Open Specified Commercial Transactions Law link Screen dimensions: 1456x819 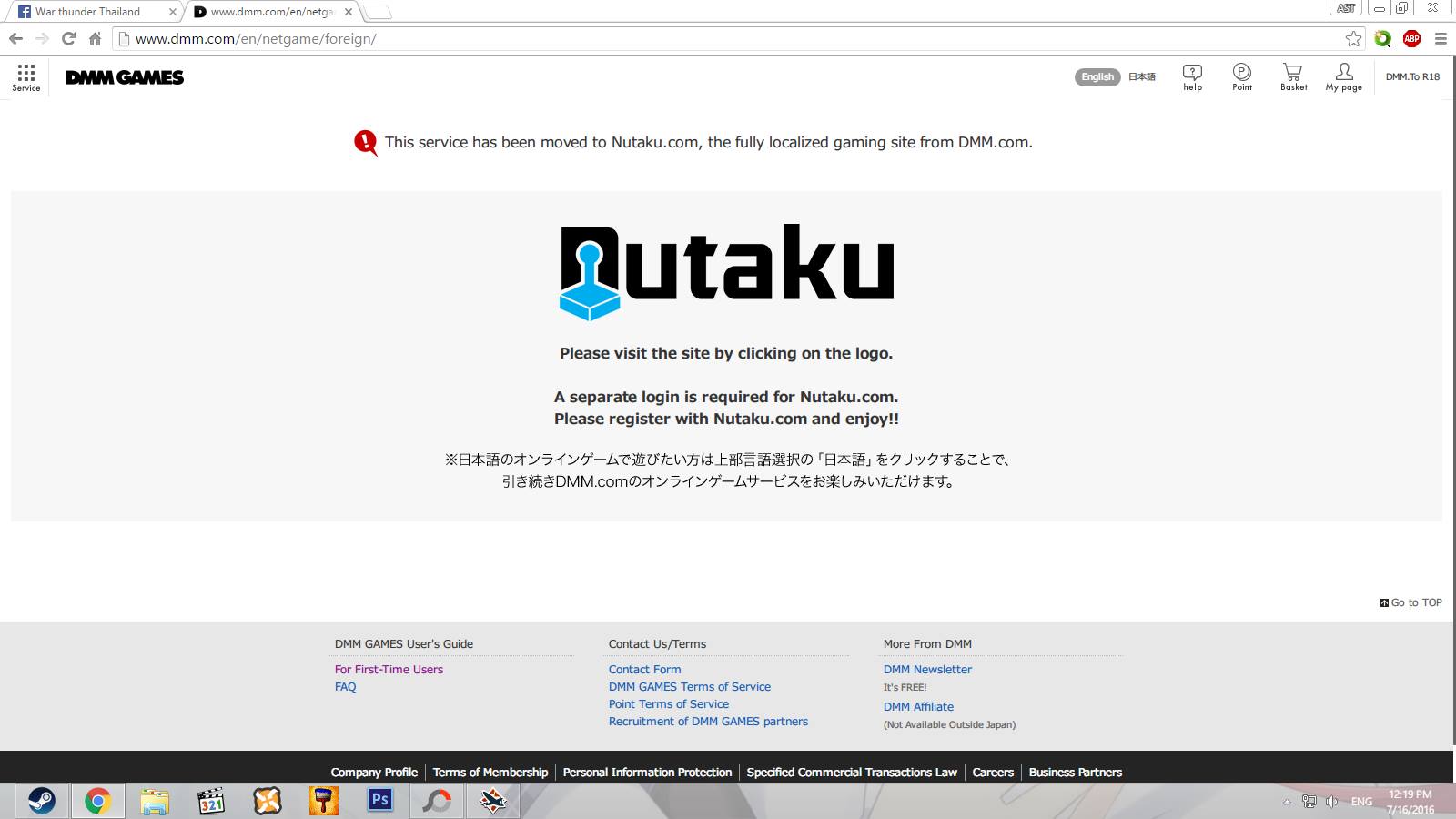[852, 772]
